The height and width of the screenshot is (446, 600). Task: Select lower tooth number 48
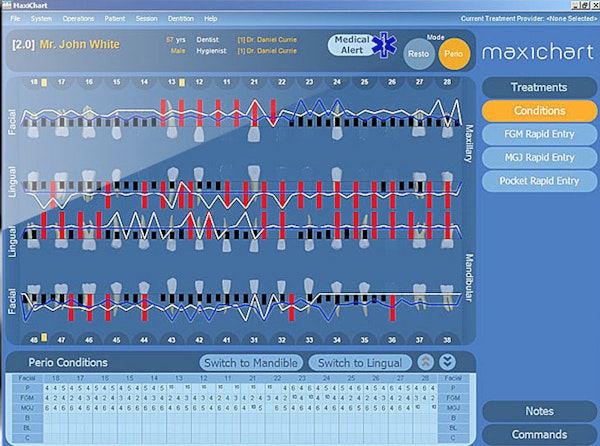tap(34, 340)
